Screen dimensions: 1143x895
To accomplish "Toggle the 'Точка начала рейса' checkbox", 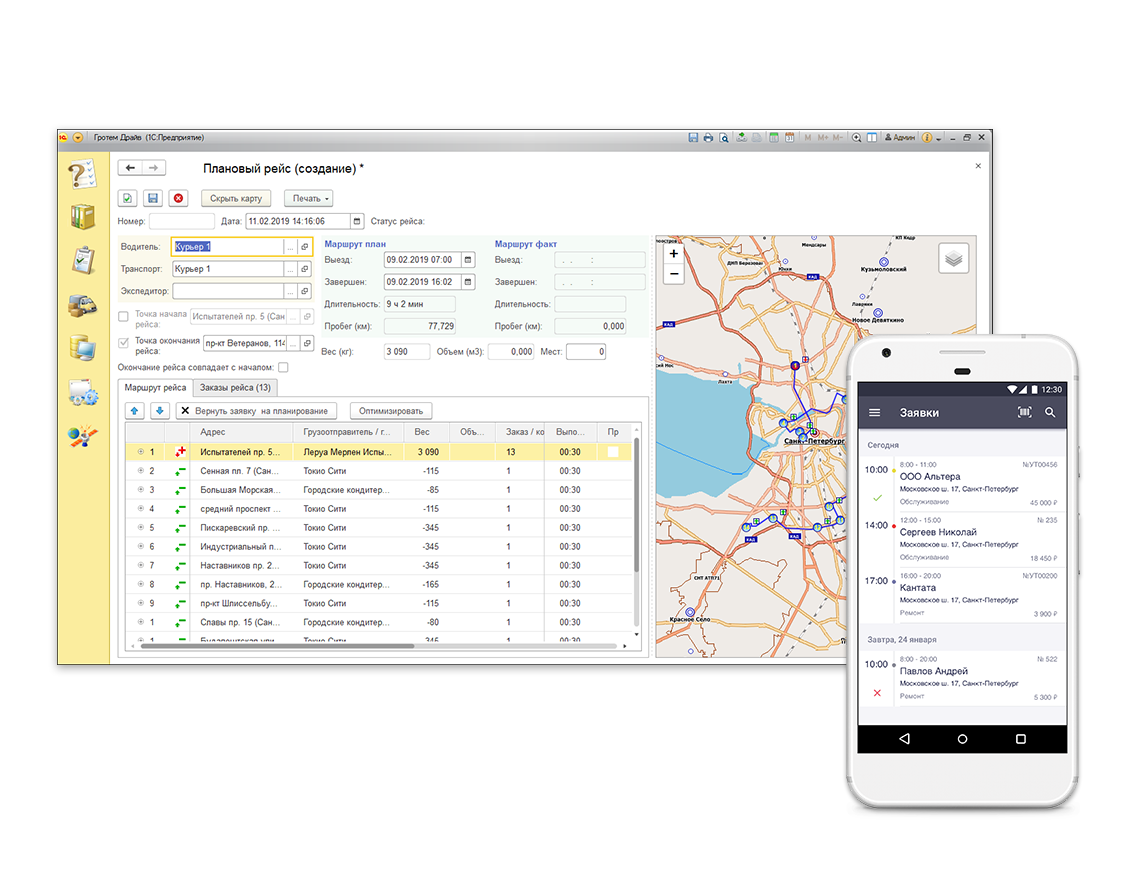I will tap(123, 316).
